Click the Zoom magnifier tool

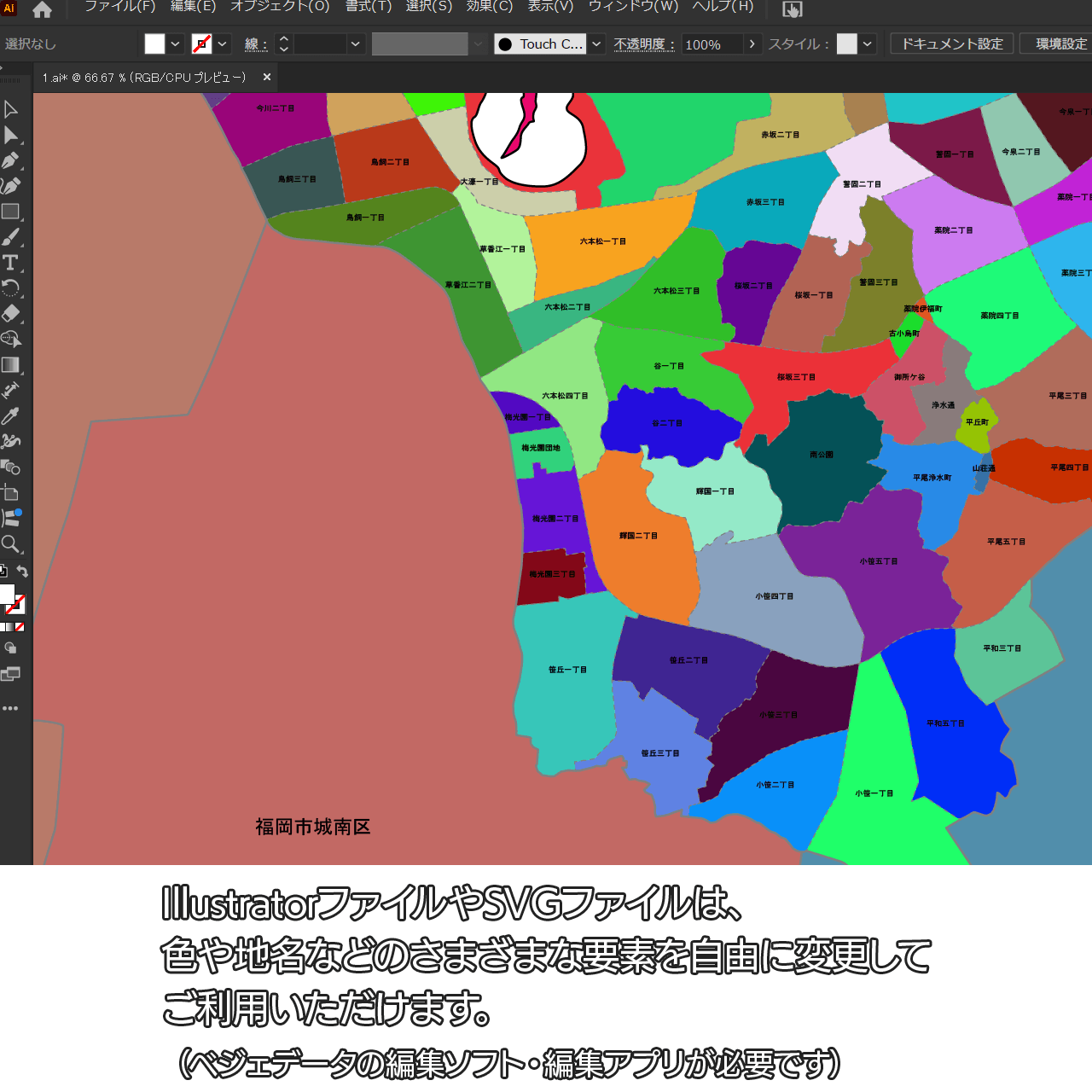[11, 544]
